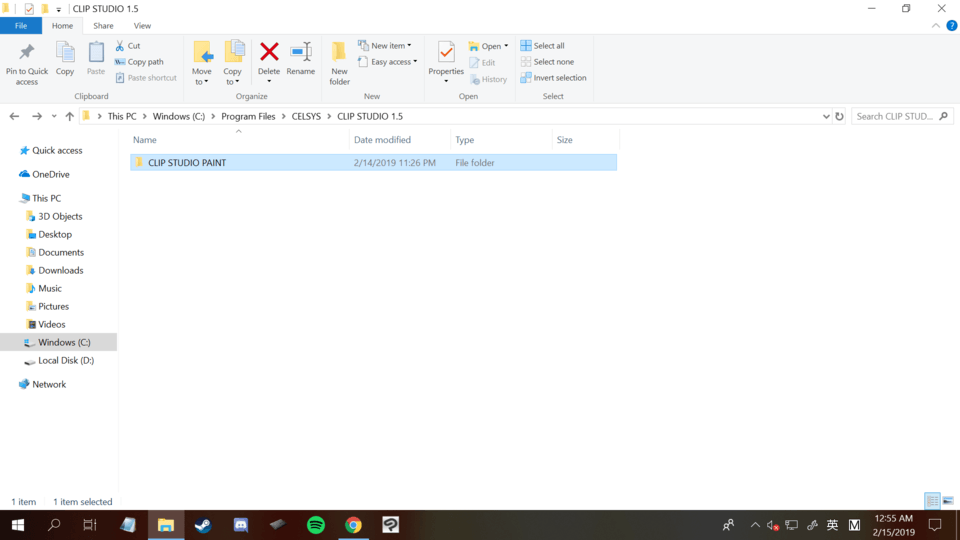Viewport: 960px width, 540px height.
Task: Select Downloads in navigation pane
Action: tap(61, 270)
